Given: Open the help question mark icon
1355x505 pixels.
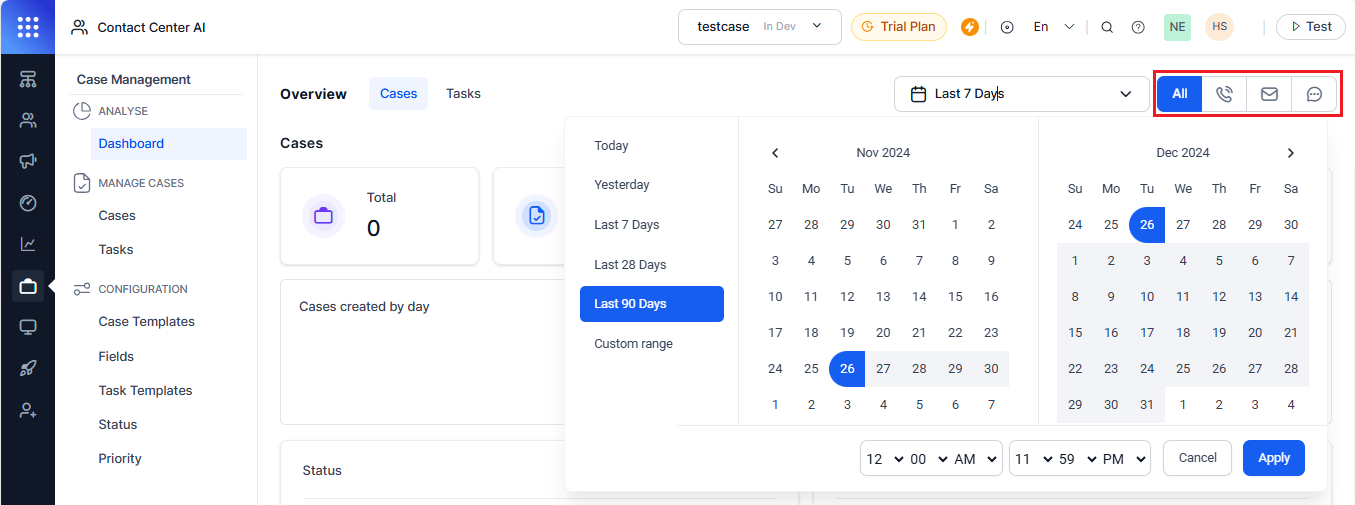Looking at the screenshot, I should (x=1138, y=27).
